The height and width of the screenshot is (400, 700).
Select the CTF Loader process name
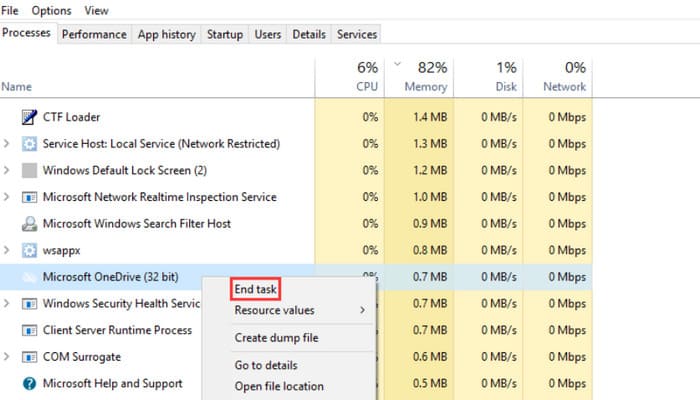click(x=71, y=117)
